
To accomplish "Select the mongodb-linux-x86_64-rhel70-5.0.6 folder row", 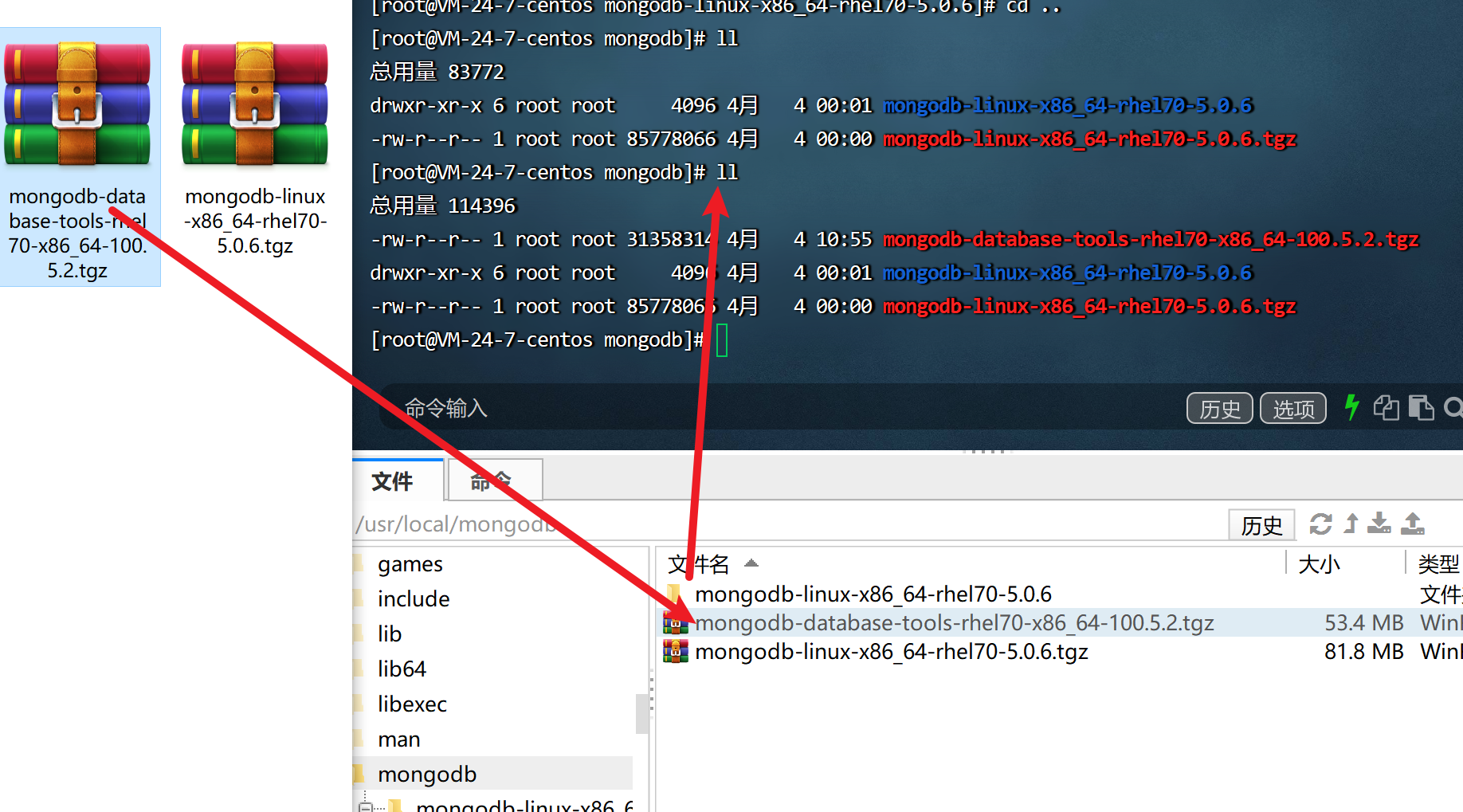I will pyautogui.click(x=873, y=594).
